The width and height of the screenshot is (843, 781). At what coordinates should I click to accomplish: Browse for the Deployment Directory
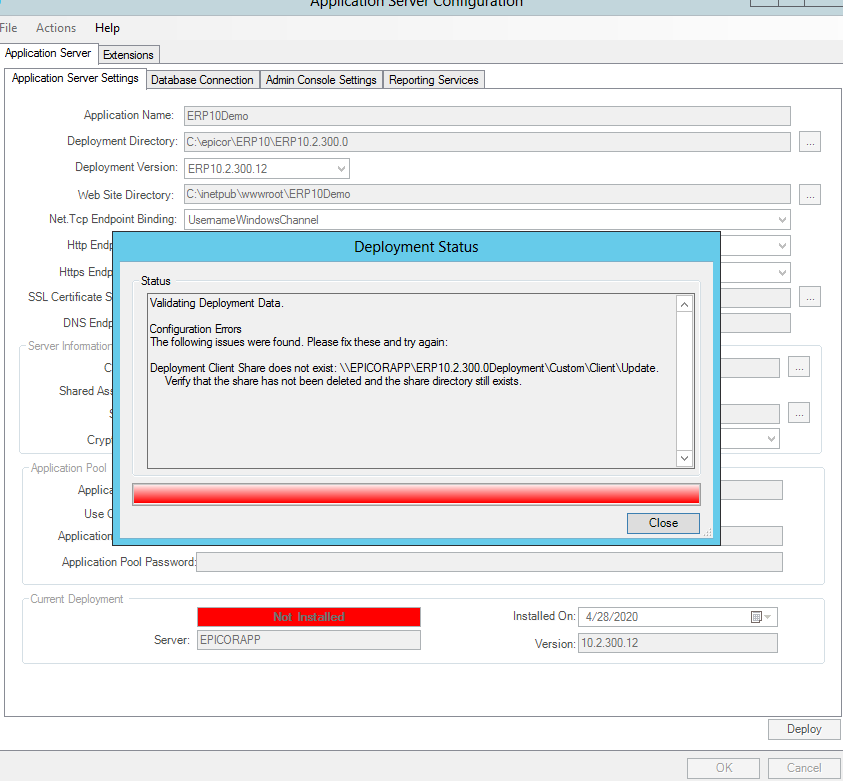click(x=810, y=142)
